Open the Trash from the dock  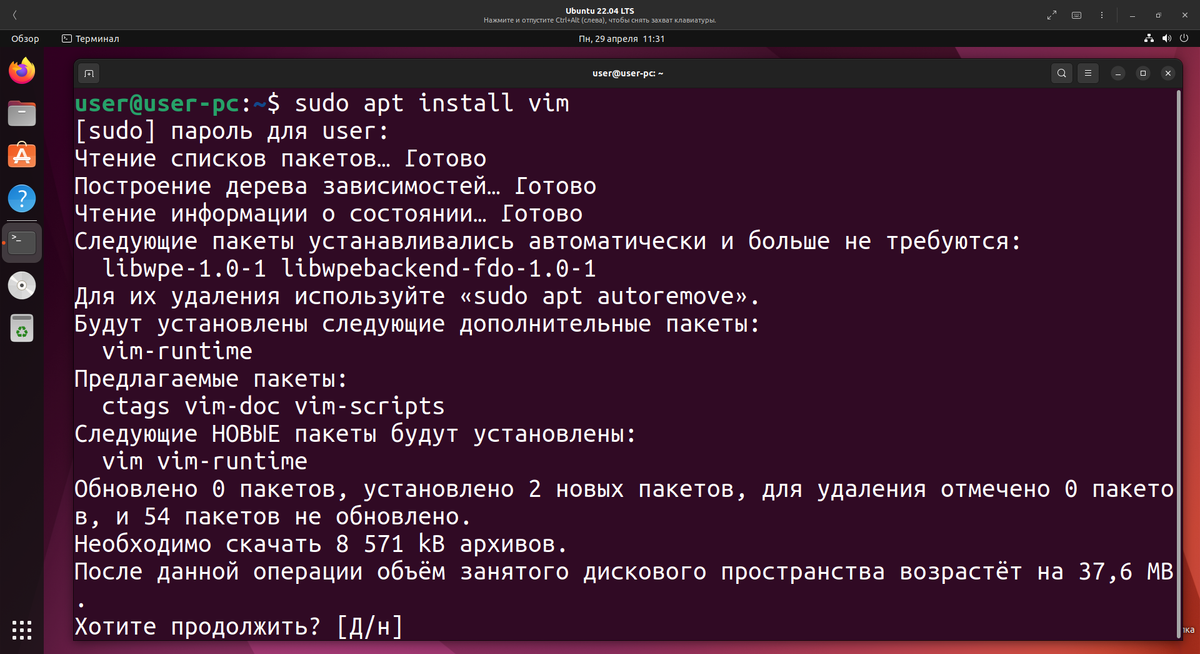tap(22, 328)
